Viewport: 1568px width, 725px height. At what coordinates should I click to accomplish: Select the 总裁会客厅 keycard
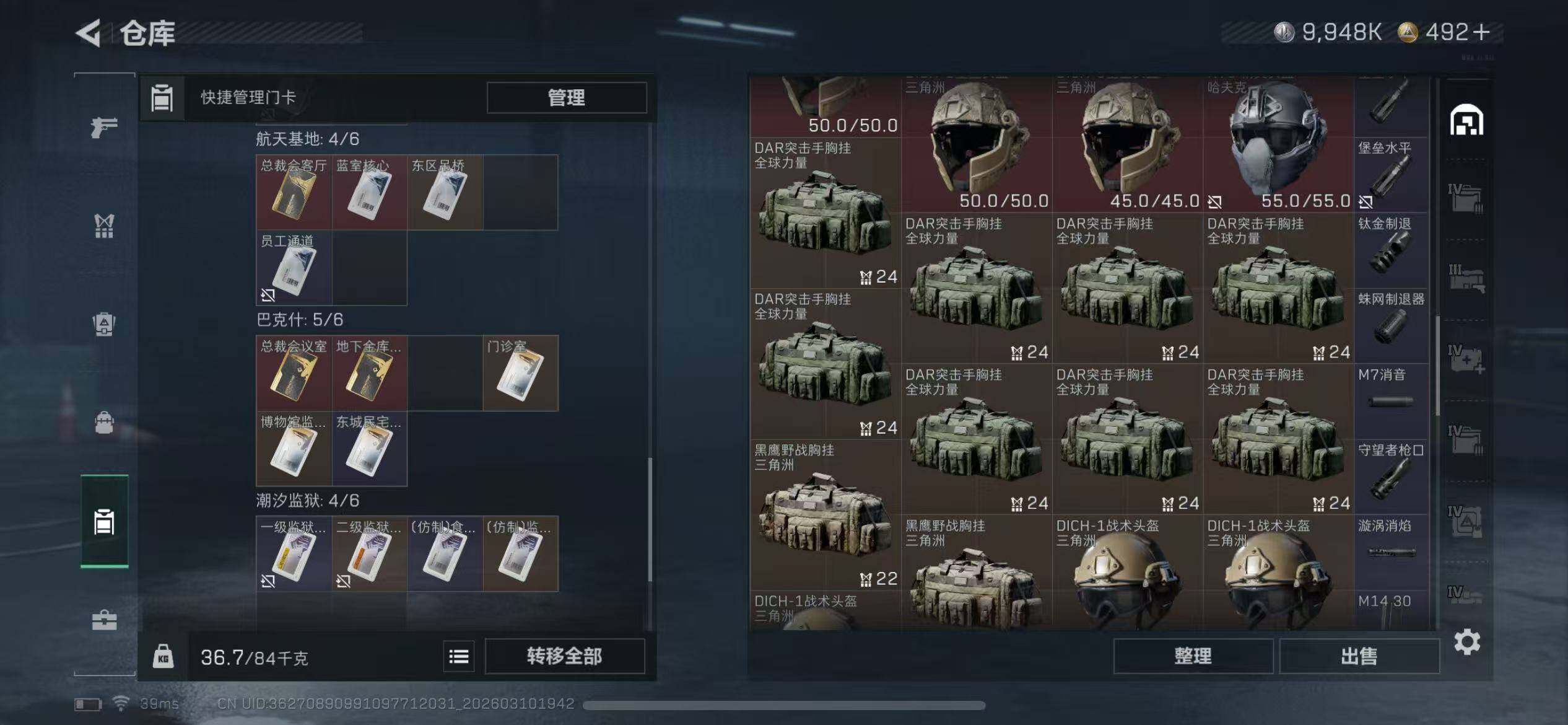(x=294, y=193)
